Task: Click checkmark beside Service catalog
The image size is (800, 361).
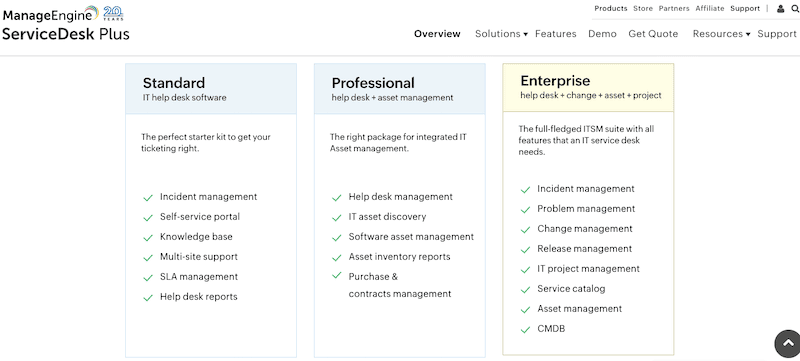Action: pyautogui.click(x=525, y=290)
